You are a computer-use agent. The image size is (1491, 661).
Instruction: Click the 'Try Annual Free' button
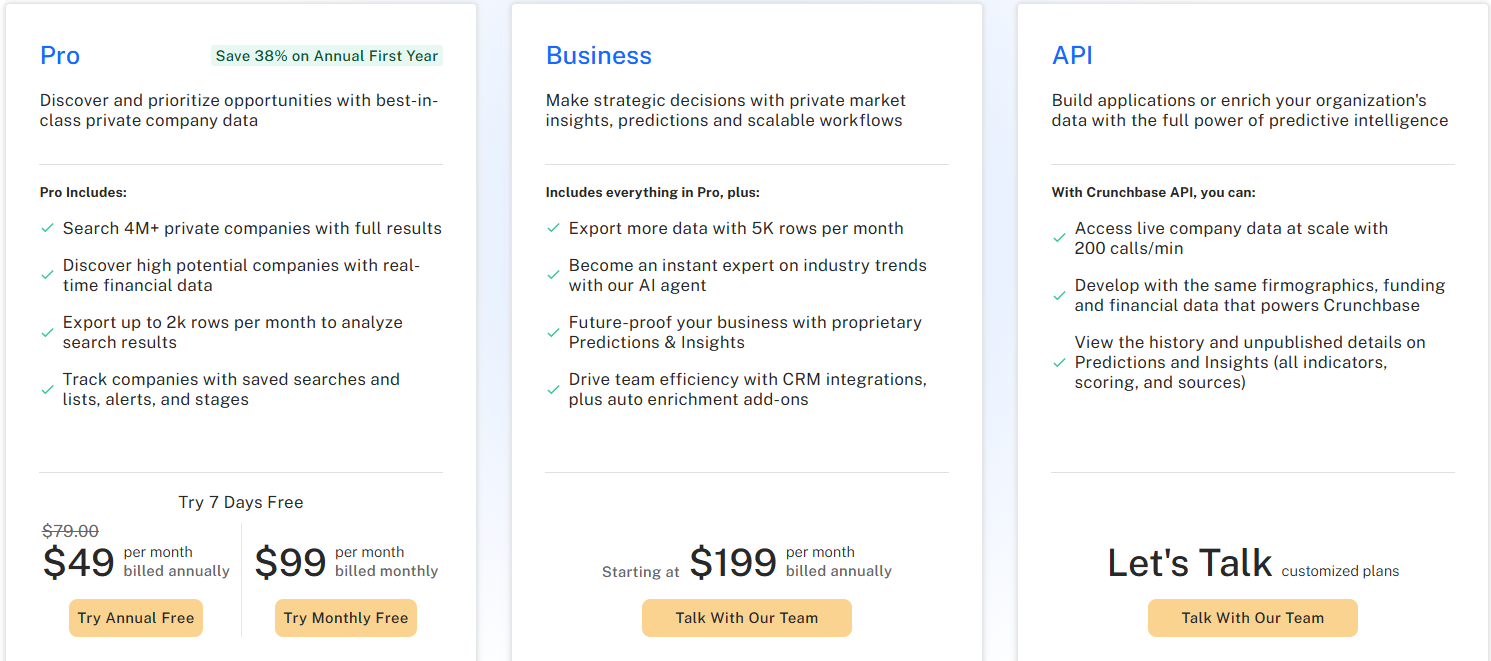(135, 618)
